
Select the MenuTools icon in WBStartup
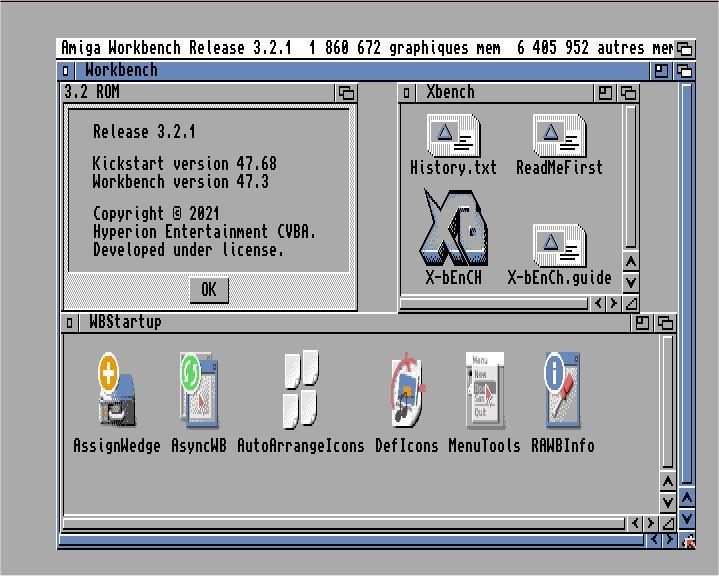coord(485,390)
